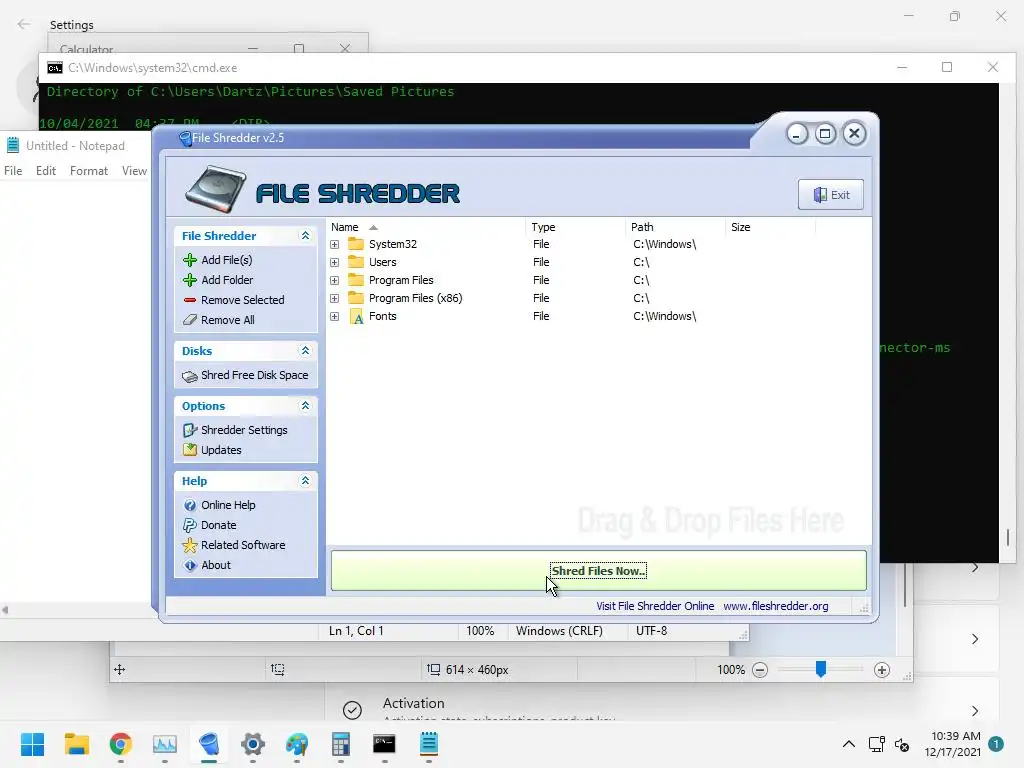Click the Size column header
The width and height of the screenshot is (1024, 768).
point(771,227)
